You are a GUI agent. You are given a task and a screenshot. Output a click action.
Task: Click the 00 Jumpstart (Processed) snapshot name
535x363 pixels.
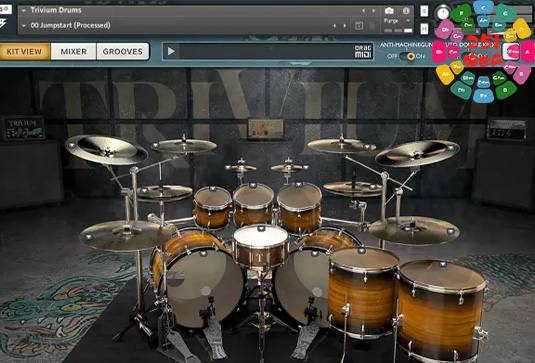coord(70,25)
